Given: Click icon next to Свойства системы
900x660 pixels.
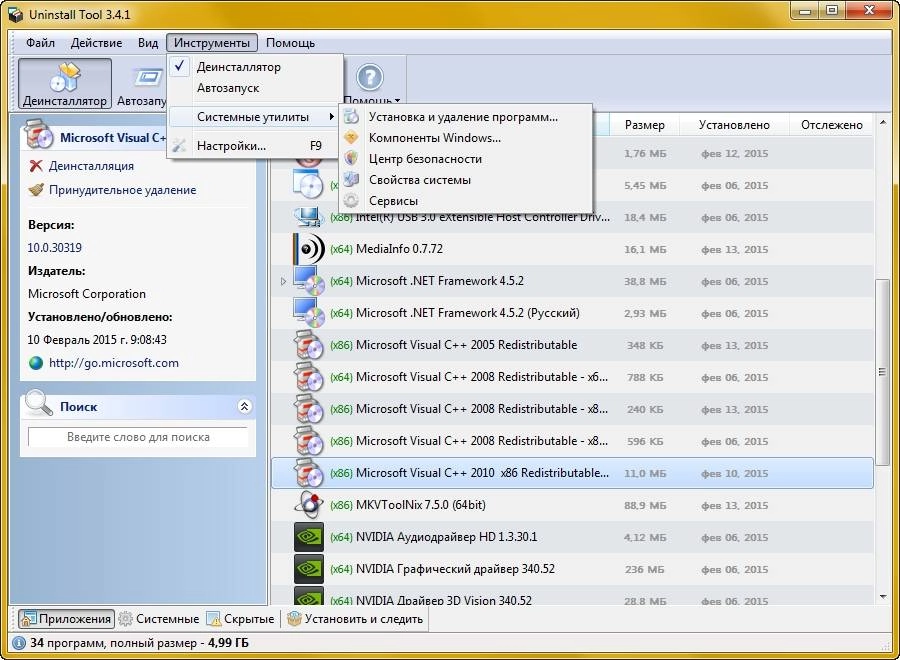Looking at the screenshot, I should coord(351,180).
